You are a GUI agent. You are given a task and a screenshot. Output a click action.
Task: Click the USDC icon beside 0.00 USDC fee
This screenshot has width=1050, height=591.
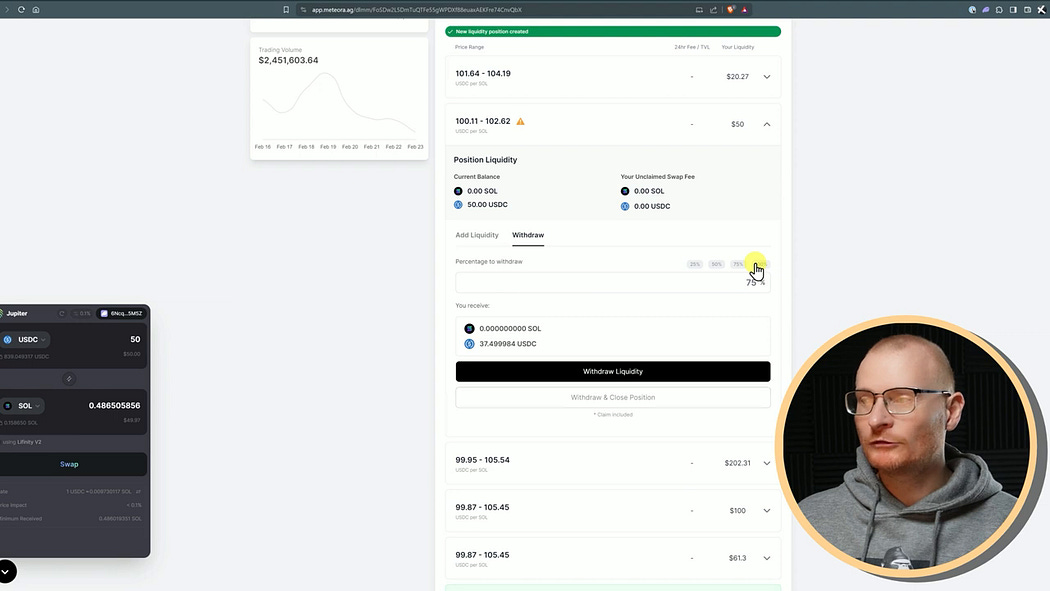625,206
